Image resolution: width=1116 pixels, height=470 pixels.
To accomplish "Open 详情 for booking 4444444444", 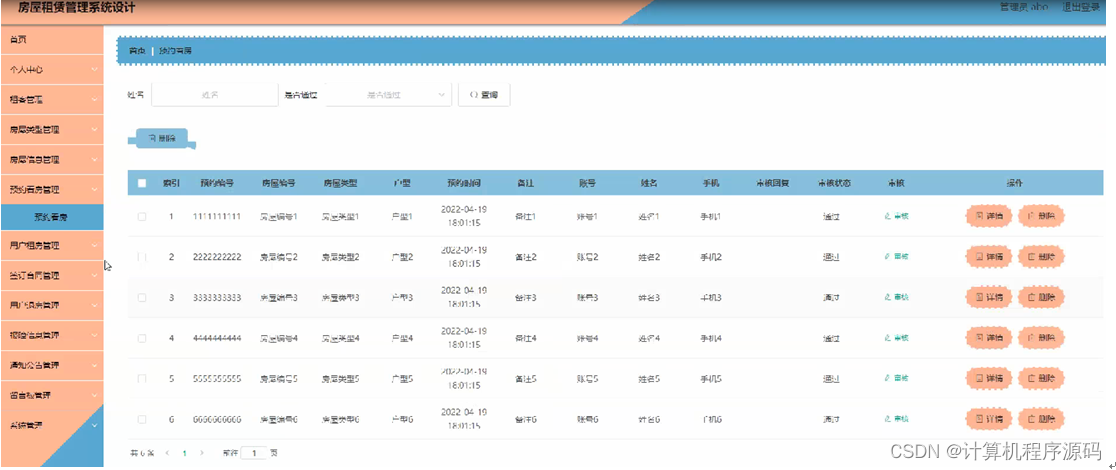I will click(989, 338).
